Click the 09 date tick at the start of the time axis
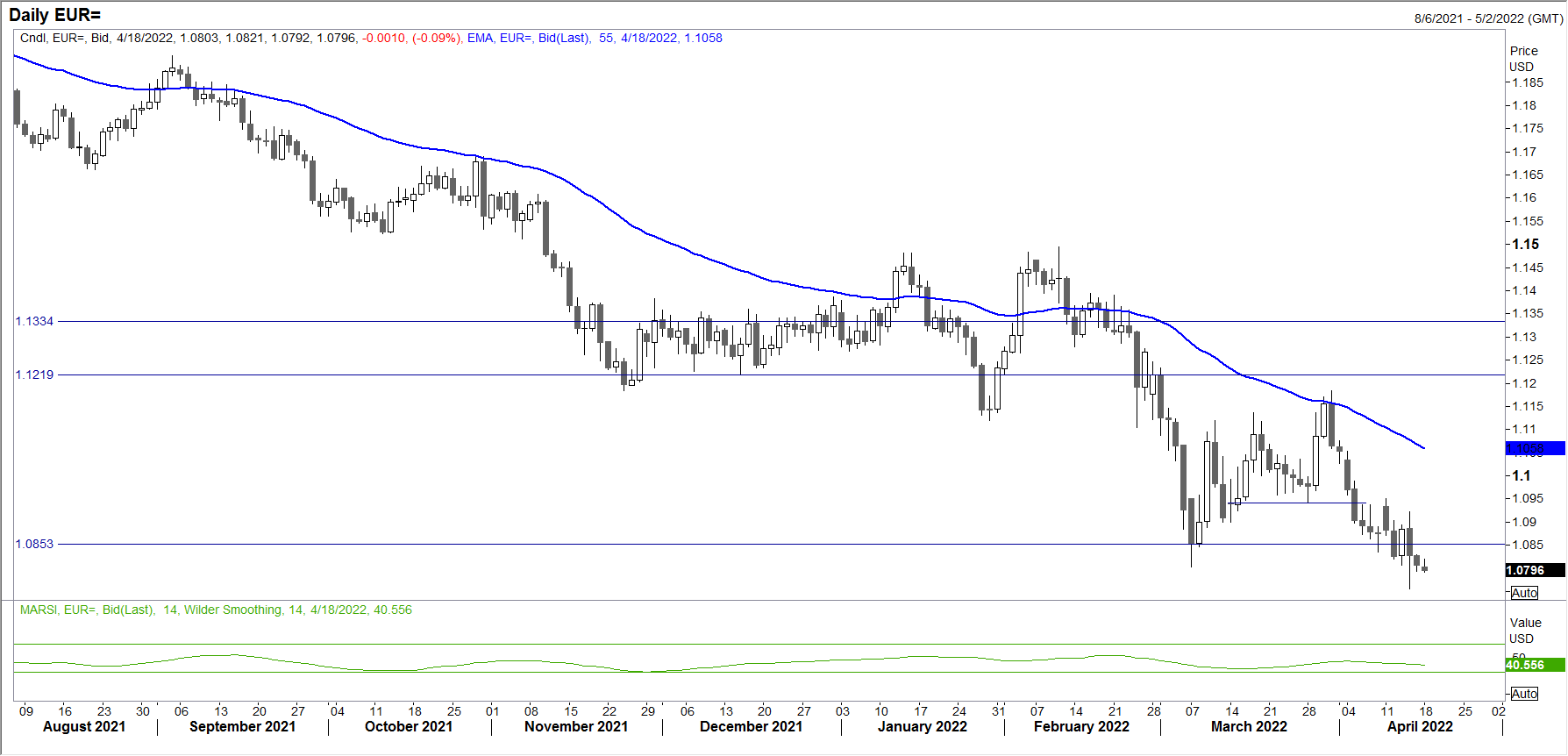1568x756 pixels. click(x=26, y=711)
